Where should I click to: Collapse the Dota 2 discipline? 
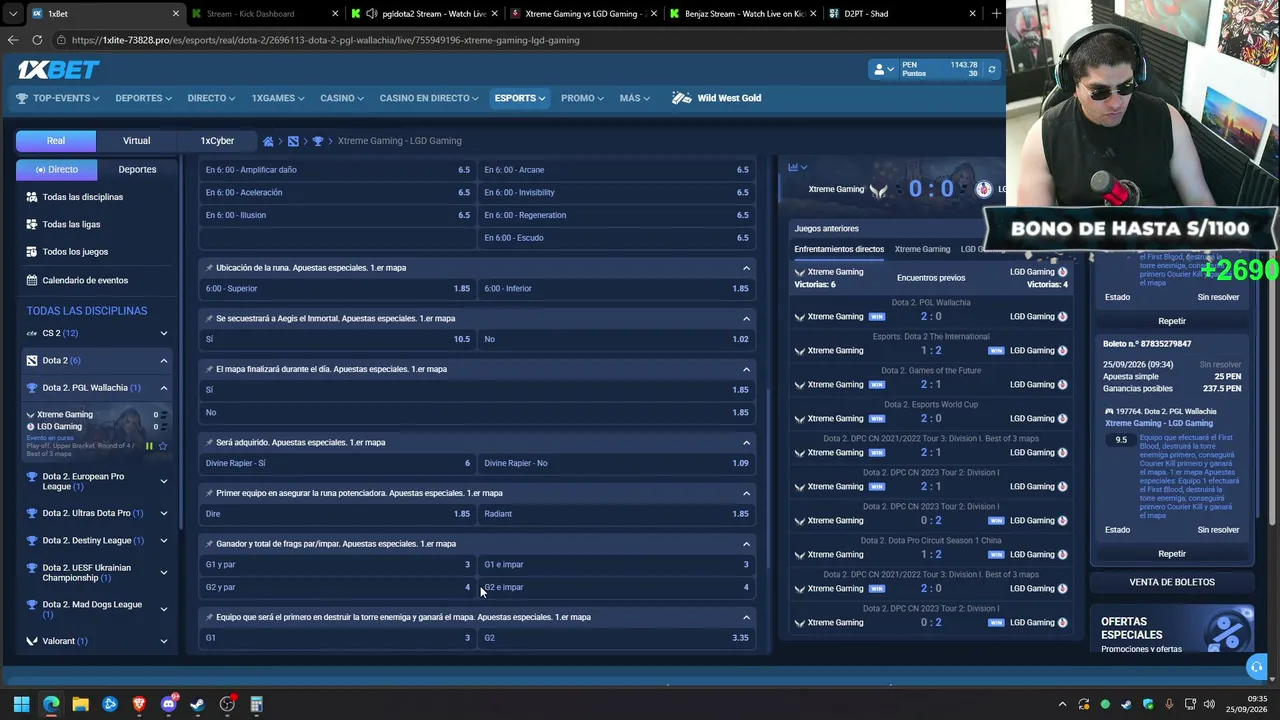[164, 360]
